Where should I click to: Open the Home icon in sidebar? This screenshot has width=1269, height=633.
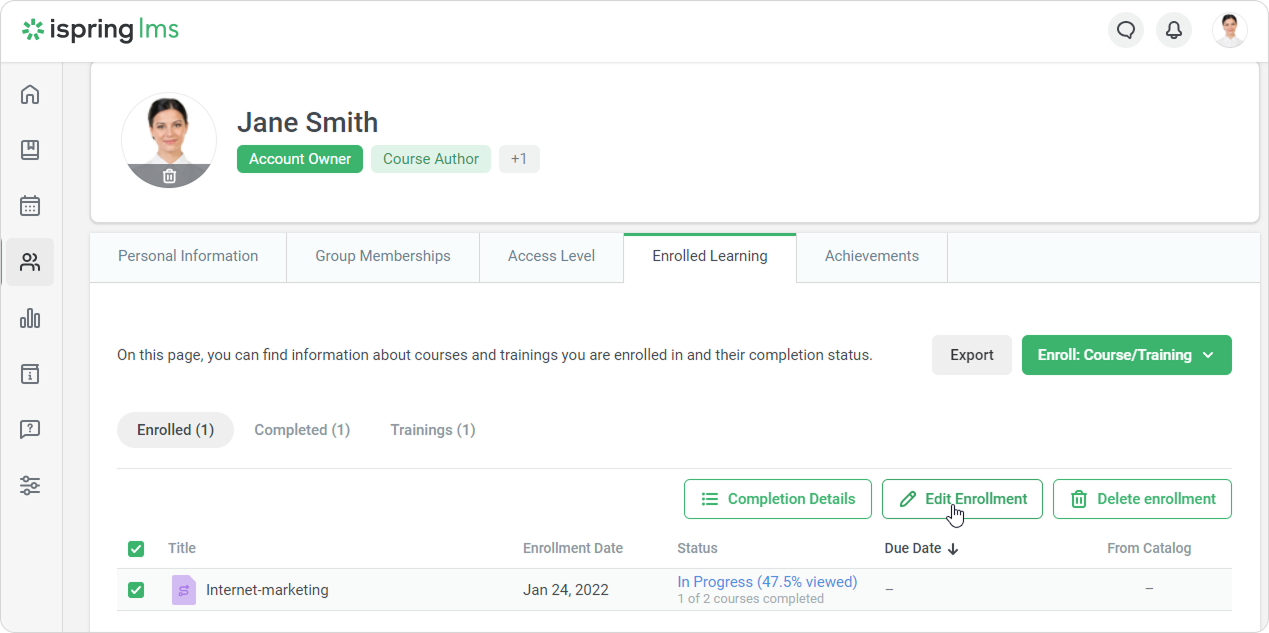[30, 95]
